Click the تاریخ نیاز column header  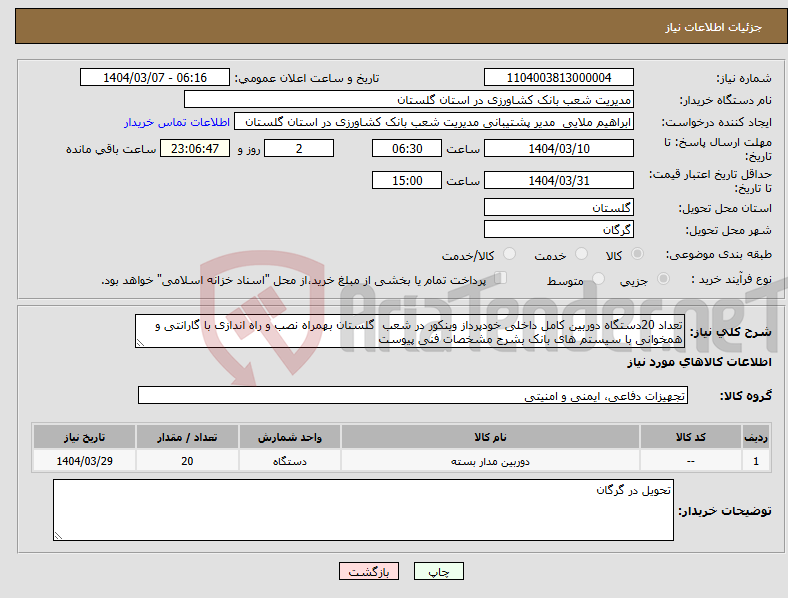tap(84, 437)
